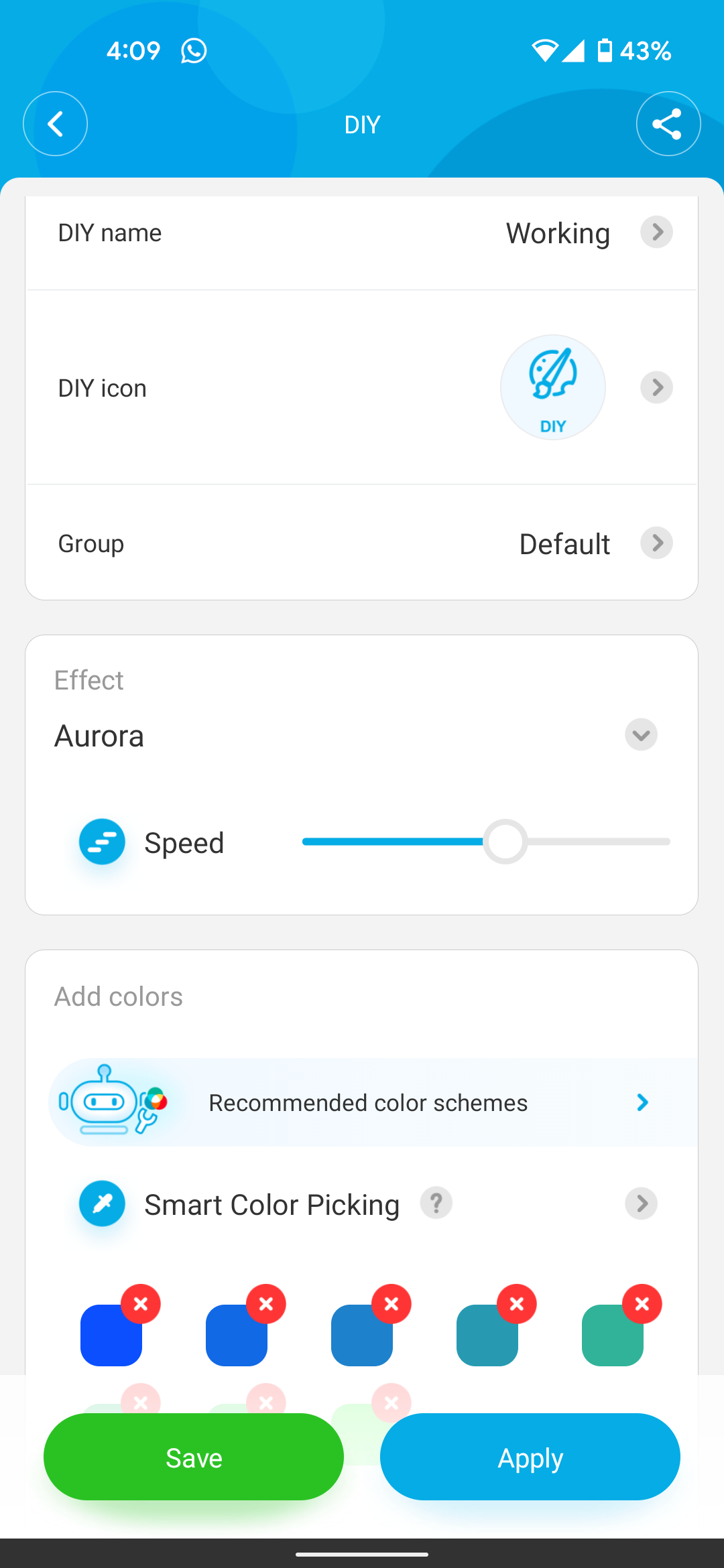Viewport: 724px width, 1568px height.
Task: Tap the Smart Color Picking eyedropper icon
Action: (x=102, y=1203)
